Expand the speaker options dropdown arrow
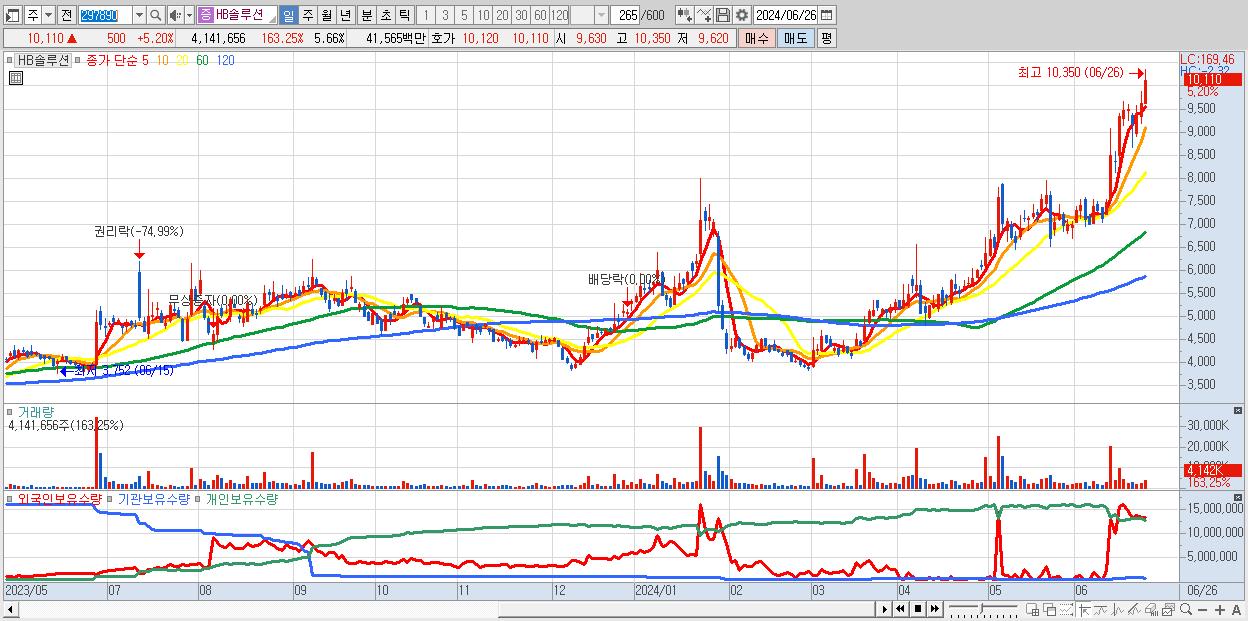Image resolution: width=1248 pixels, height=621 pixels. [189, 15]
